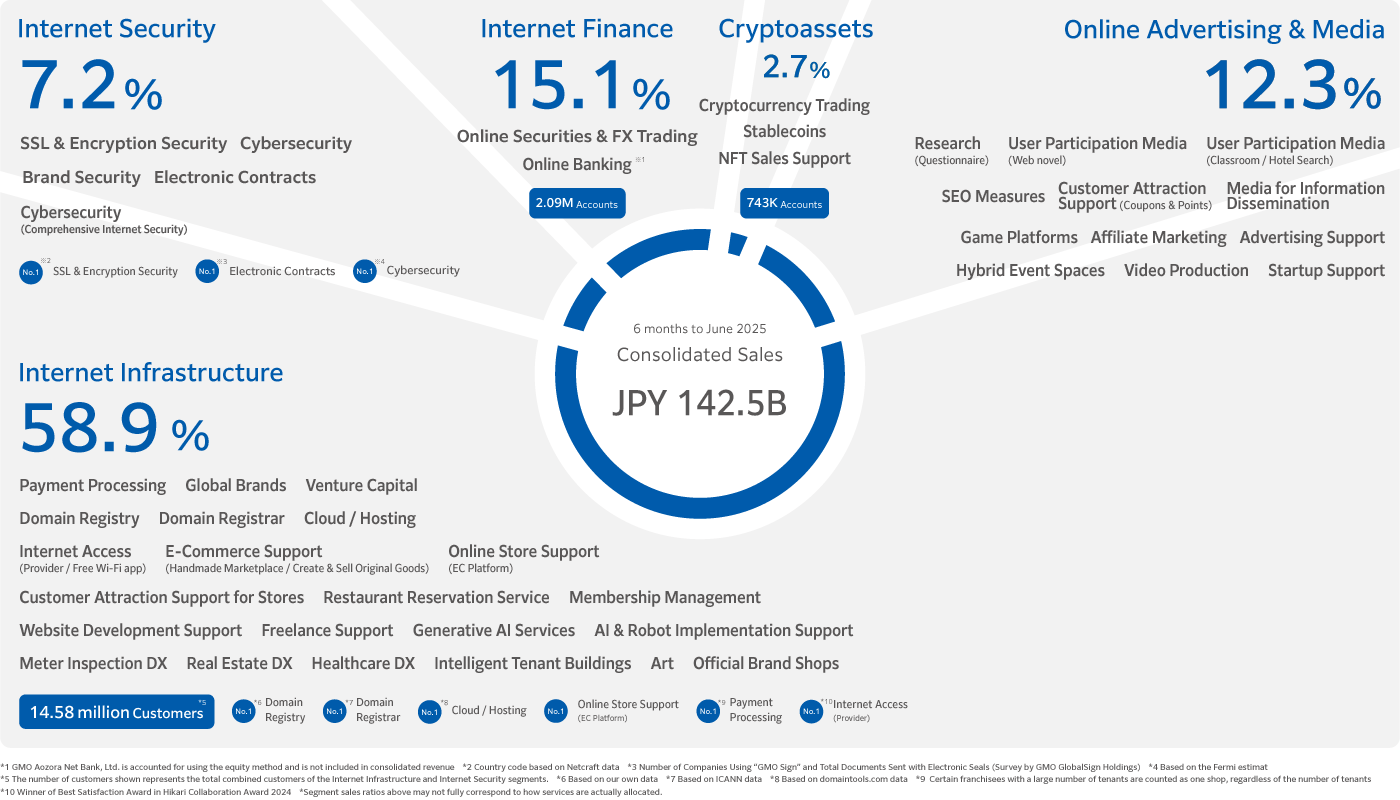
Task: Select the No.1 badge for Domain Registrar
Action: [335, 711]
